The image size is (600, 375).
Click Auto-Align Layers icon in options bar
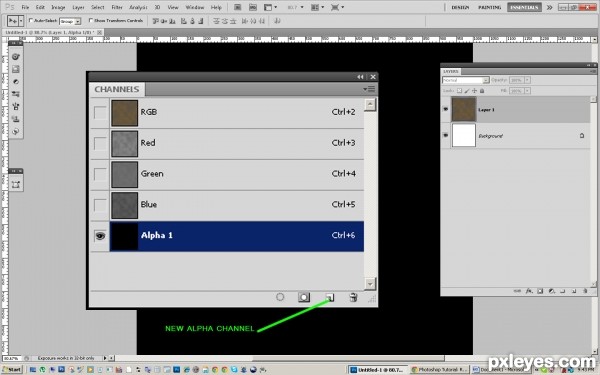[x=277, y=21]
